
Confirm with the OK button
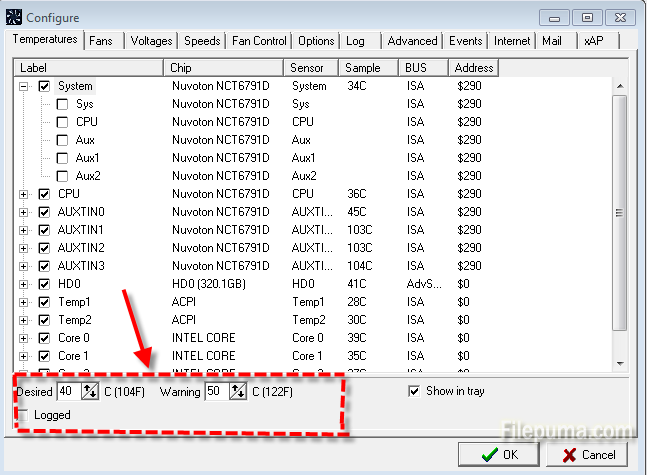[499, 455]
